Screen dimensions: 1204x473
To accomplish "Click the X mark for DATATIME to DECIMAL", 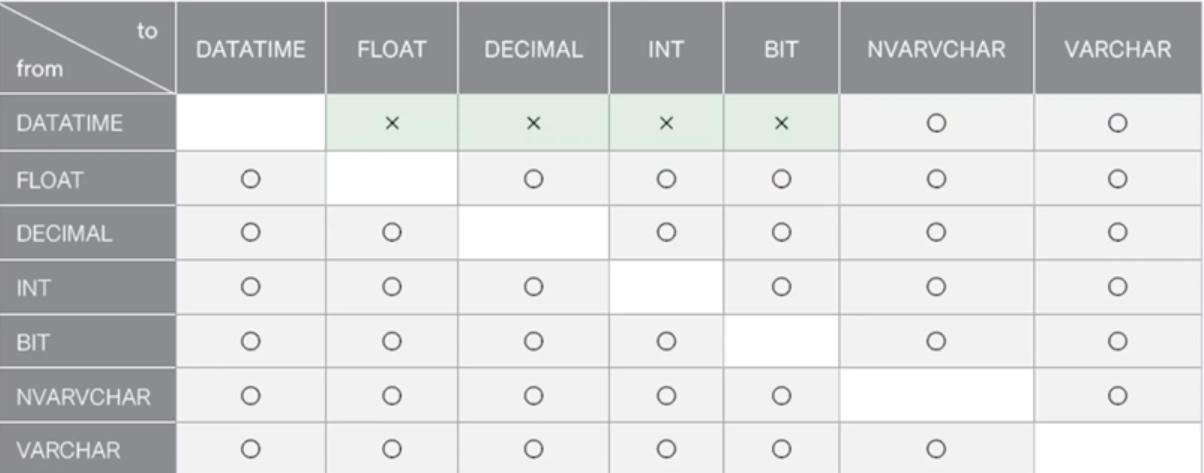I will 533,124.
